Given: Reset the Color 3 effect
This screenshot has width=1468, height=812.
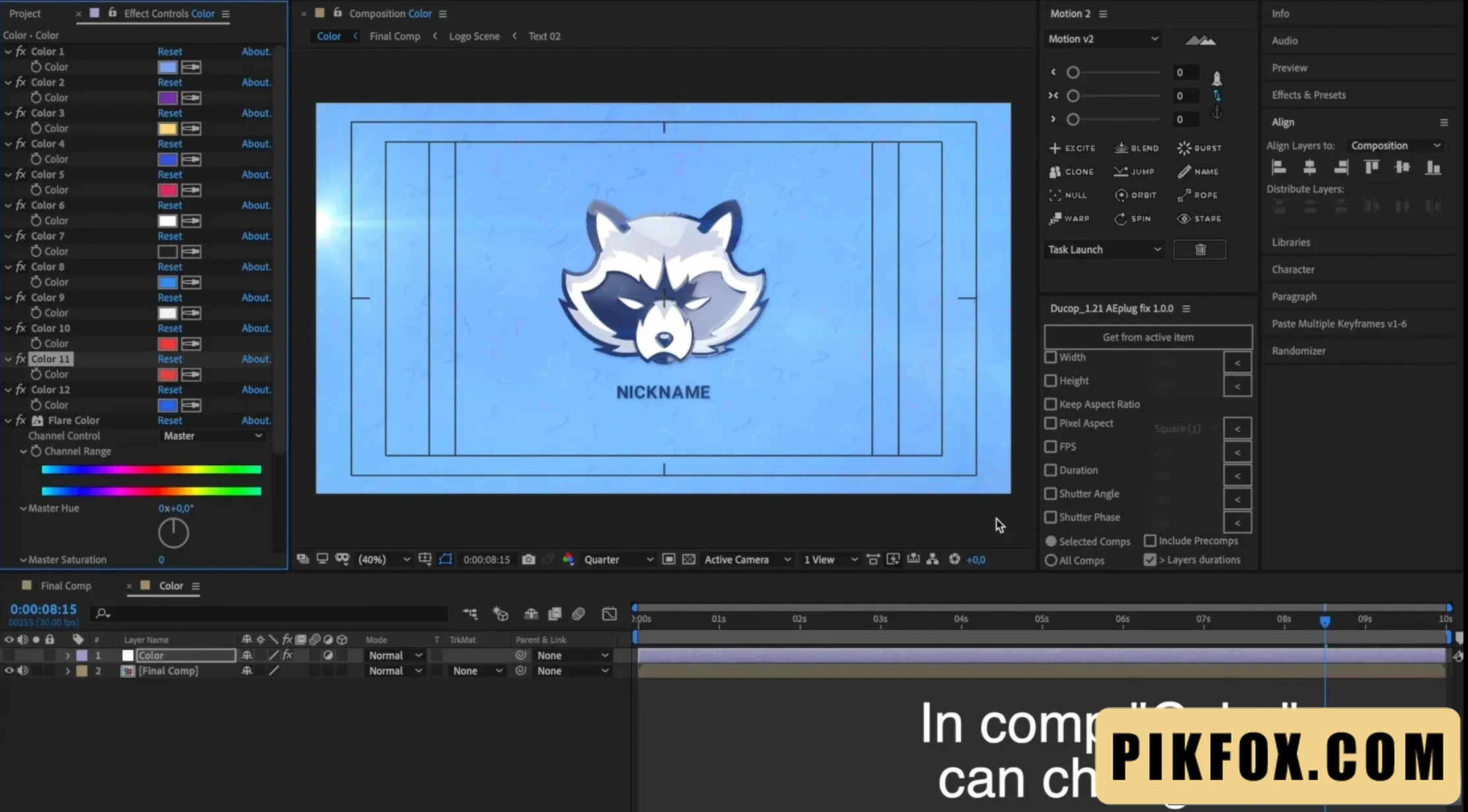Looking at the screenshot, I should pos(169,113).
